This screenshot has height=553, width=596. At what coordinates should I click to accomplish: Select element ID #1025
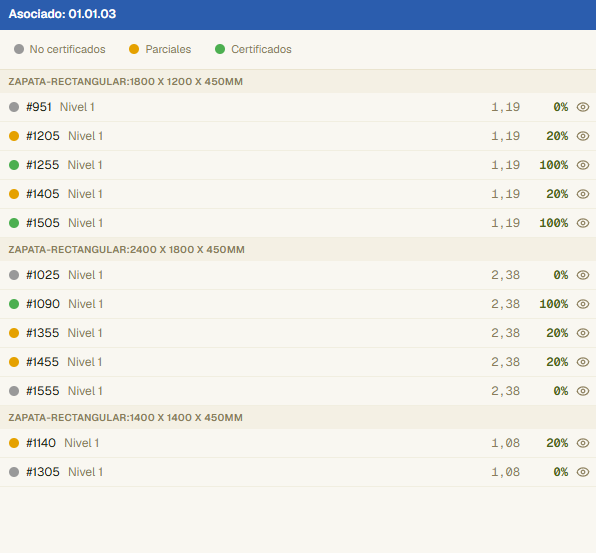tap(43, 275)
